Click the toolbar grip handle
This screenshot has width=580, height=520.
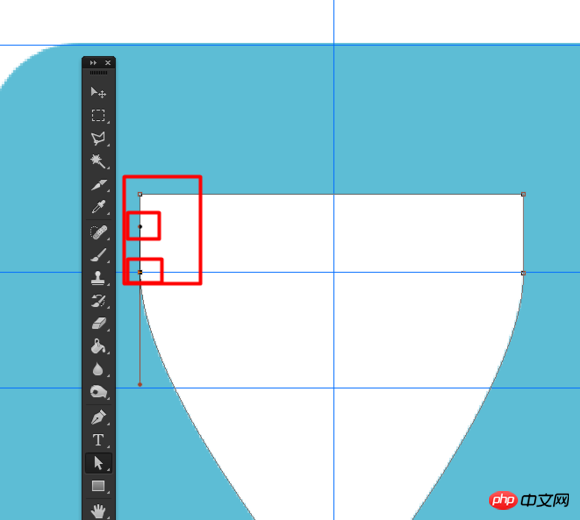[98, 73]
